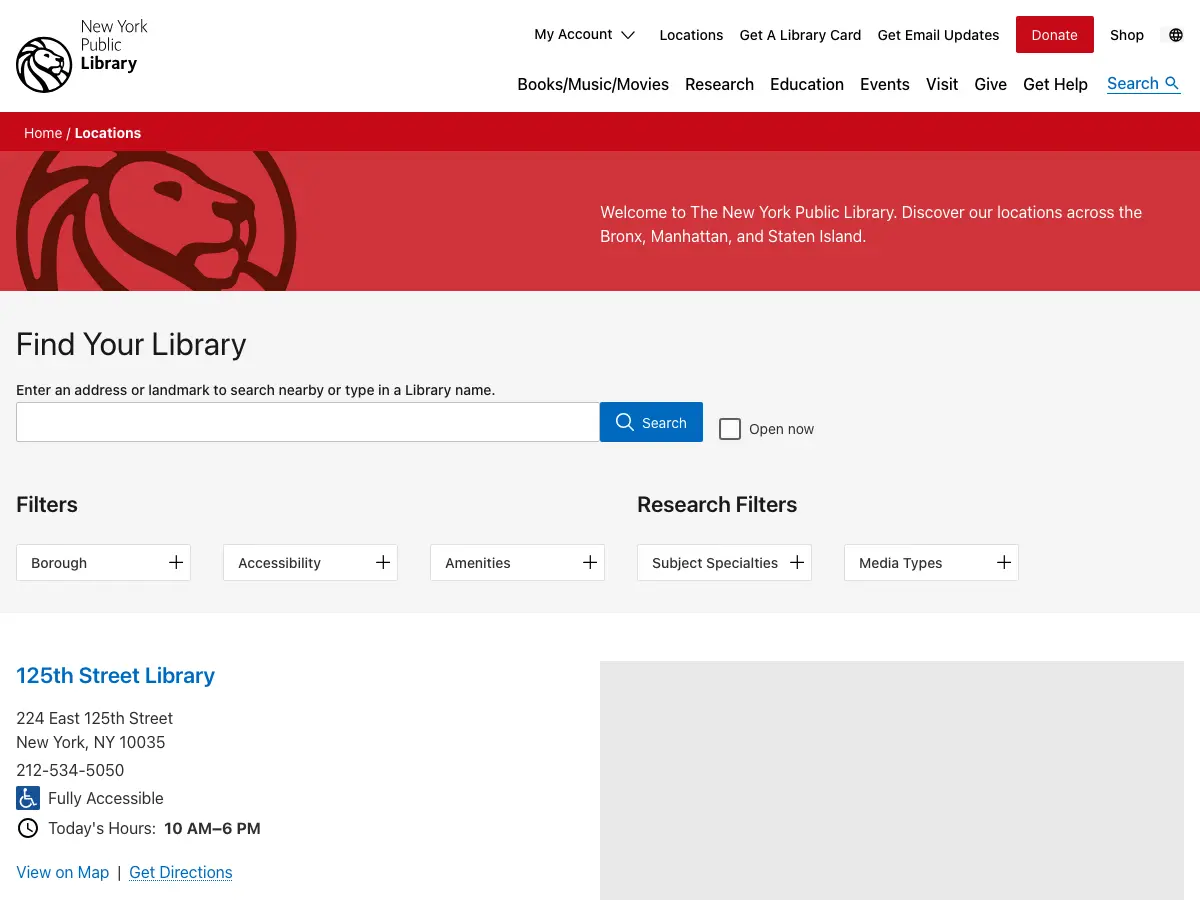The image size is (1200, 900).
Task: Click the Fully Accessible text
Action: click(106, 798)
